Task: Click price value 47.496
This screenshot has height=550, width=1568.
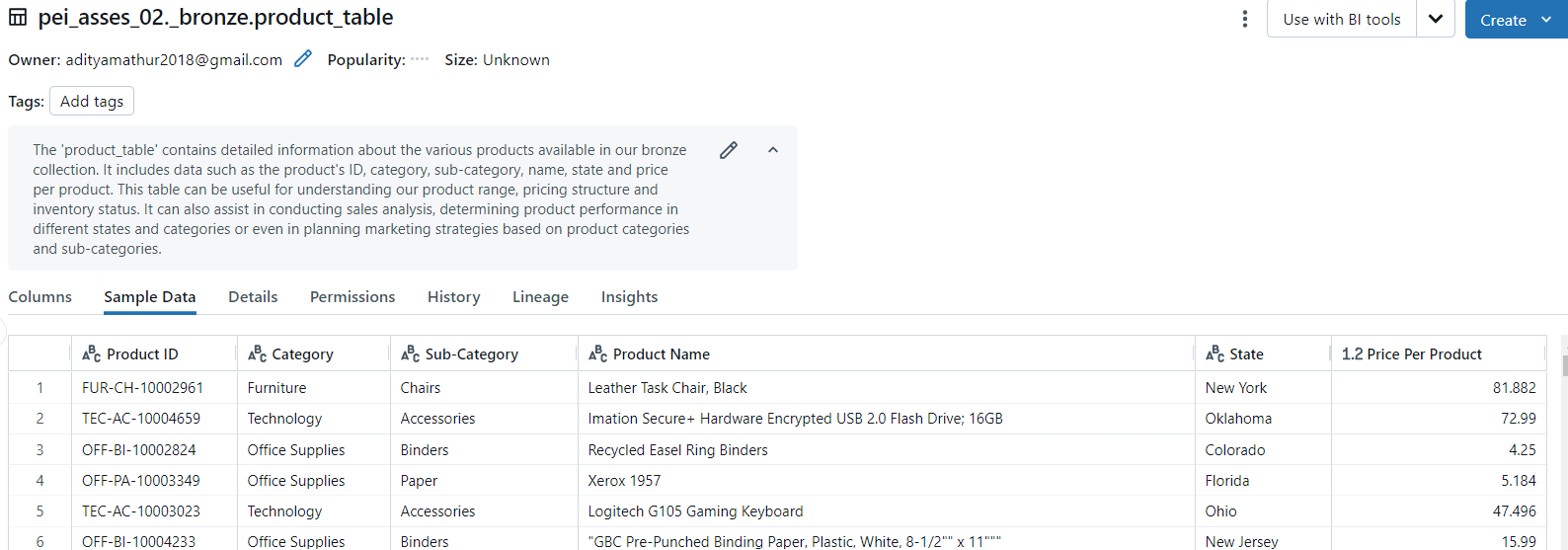Action: tap(1515, 511)
